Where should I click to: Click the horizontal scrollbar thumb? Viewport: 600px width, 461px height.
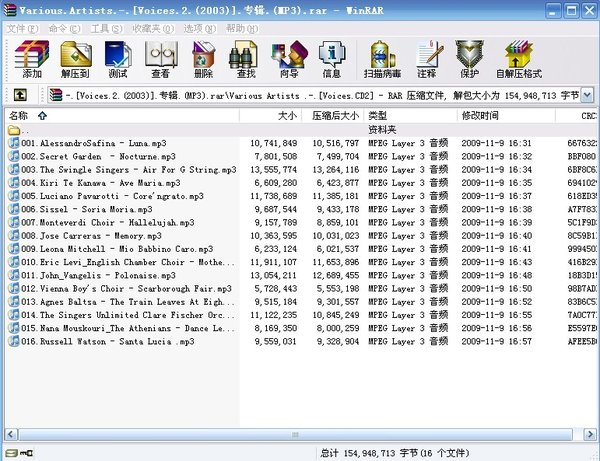tap(295, 435)
